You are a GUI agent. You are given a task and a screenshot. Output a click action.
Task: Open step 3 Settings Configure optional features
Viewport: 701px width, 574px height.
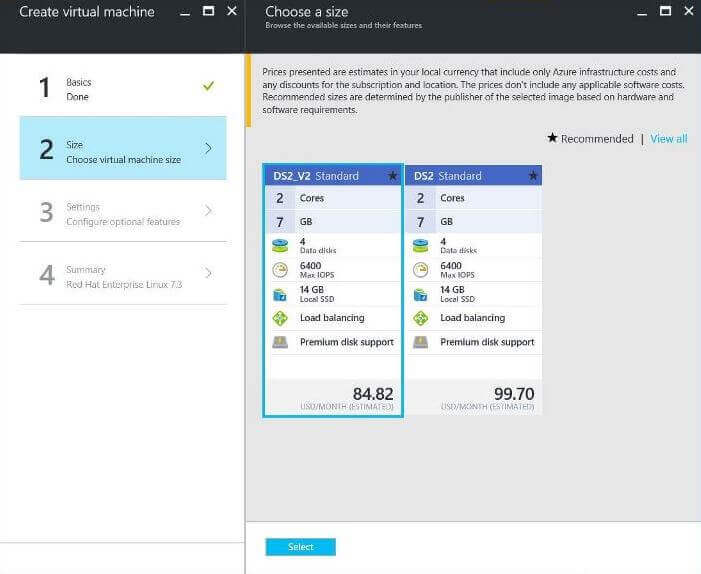point(123,211)
